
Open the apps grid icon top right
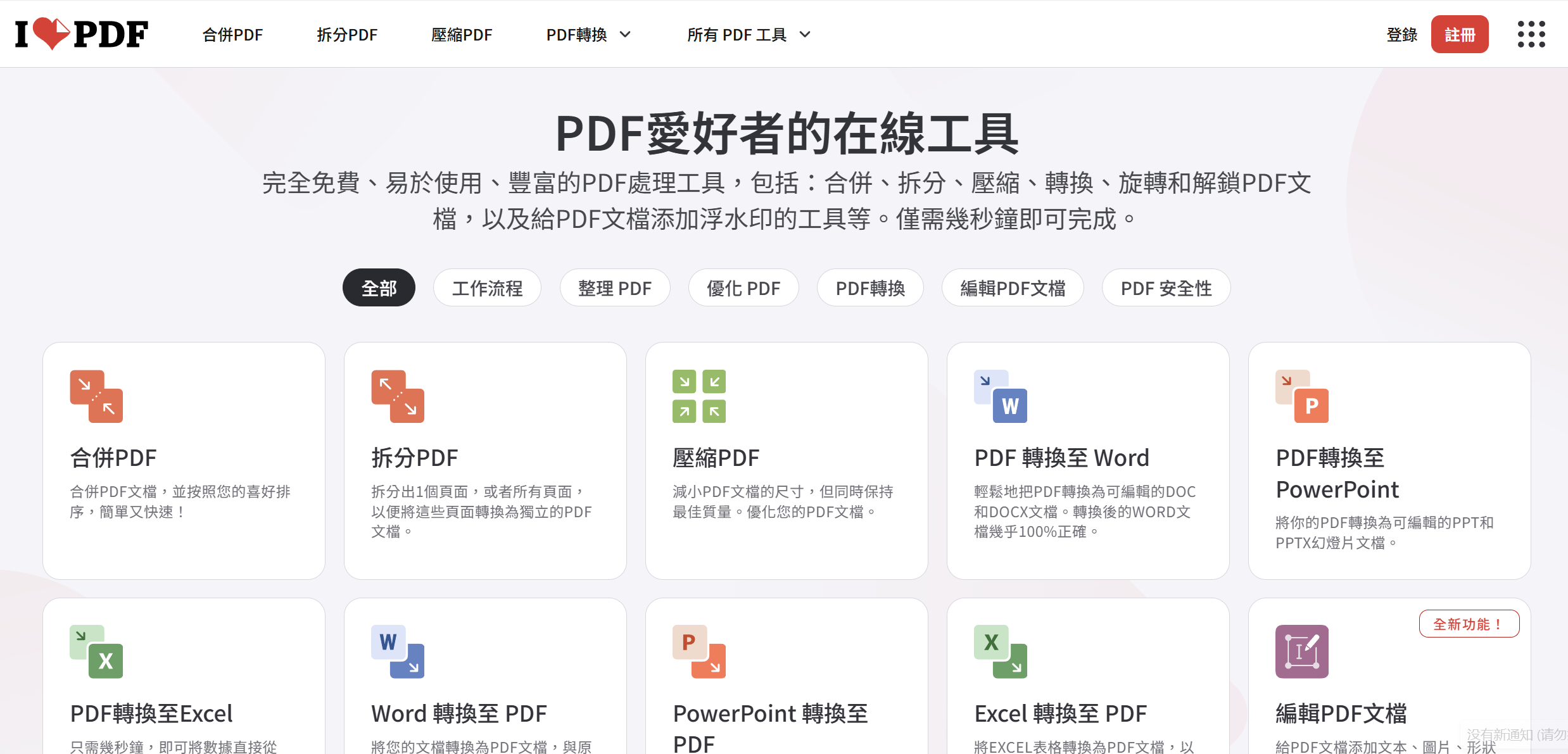point(1531,34)
